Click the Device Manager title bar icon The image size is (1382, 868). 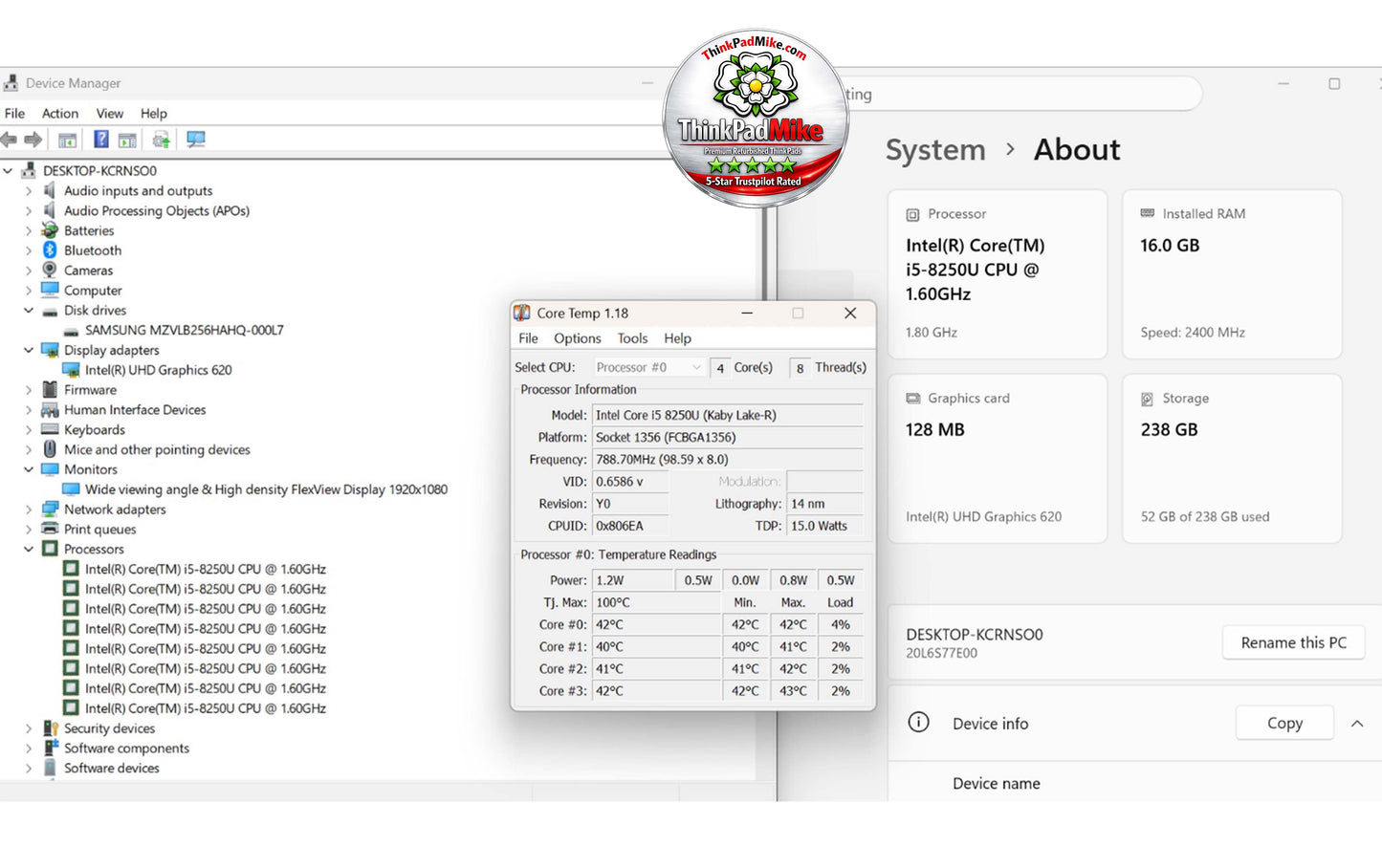11,83
